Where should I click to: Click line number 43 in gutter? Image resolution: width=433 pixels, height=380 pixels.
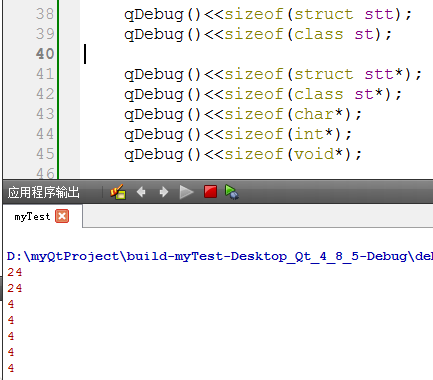45,114
